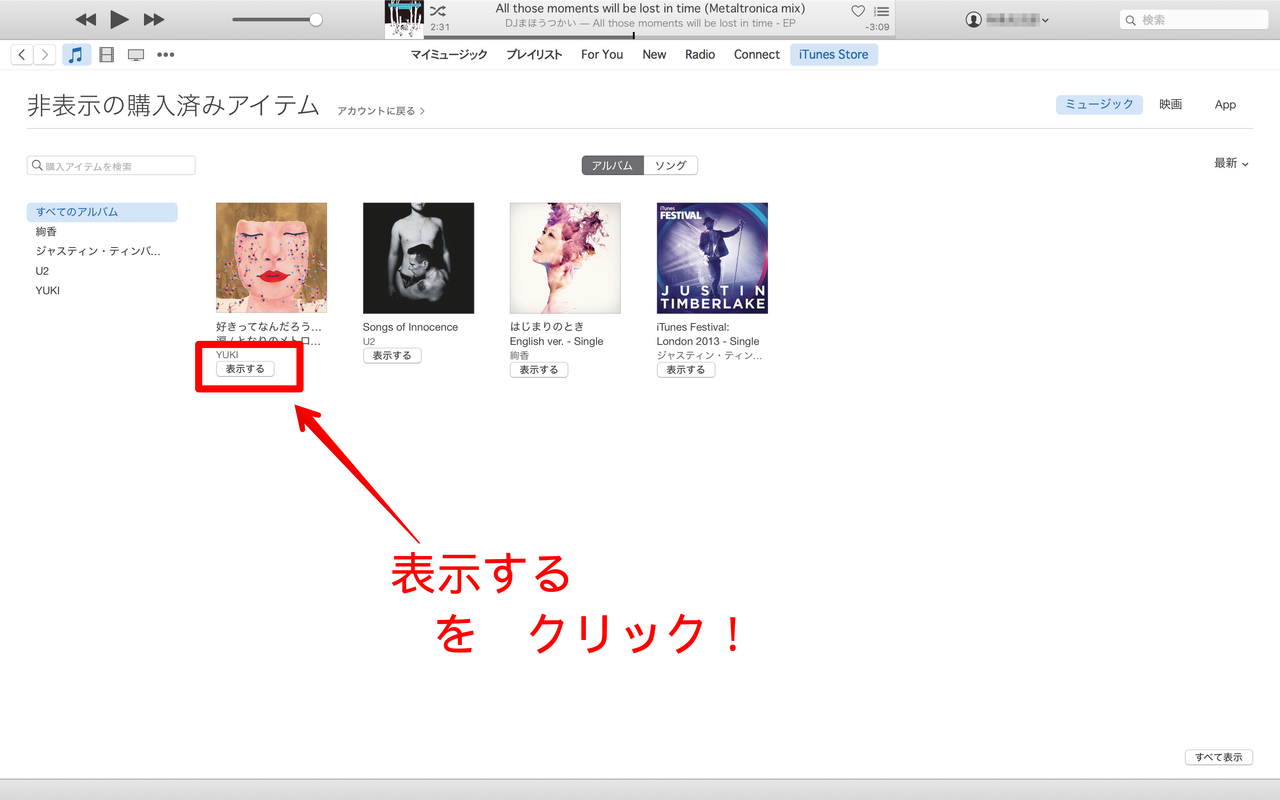Toggle the shuffle icon
Viewport: 1280px width, 800px height.
pyautogui.click(x=438, y=11)
